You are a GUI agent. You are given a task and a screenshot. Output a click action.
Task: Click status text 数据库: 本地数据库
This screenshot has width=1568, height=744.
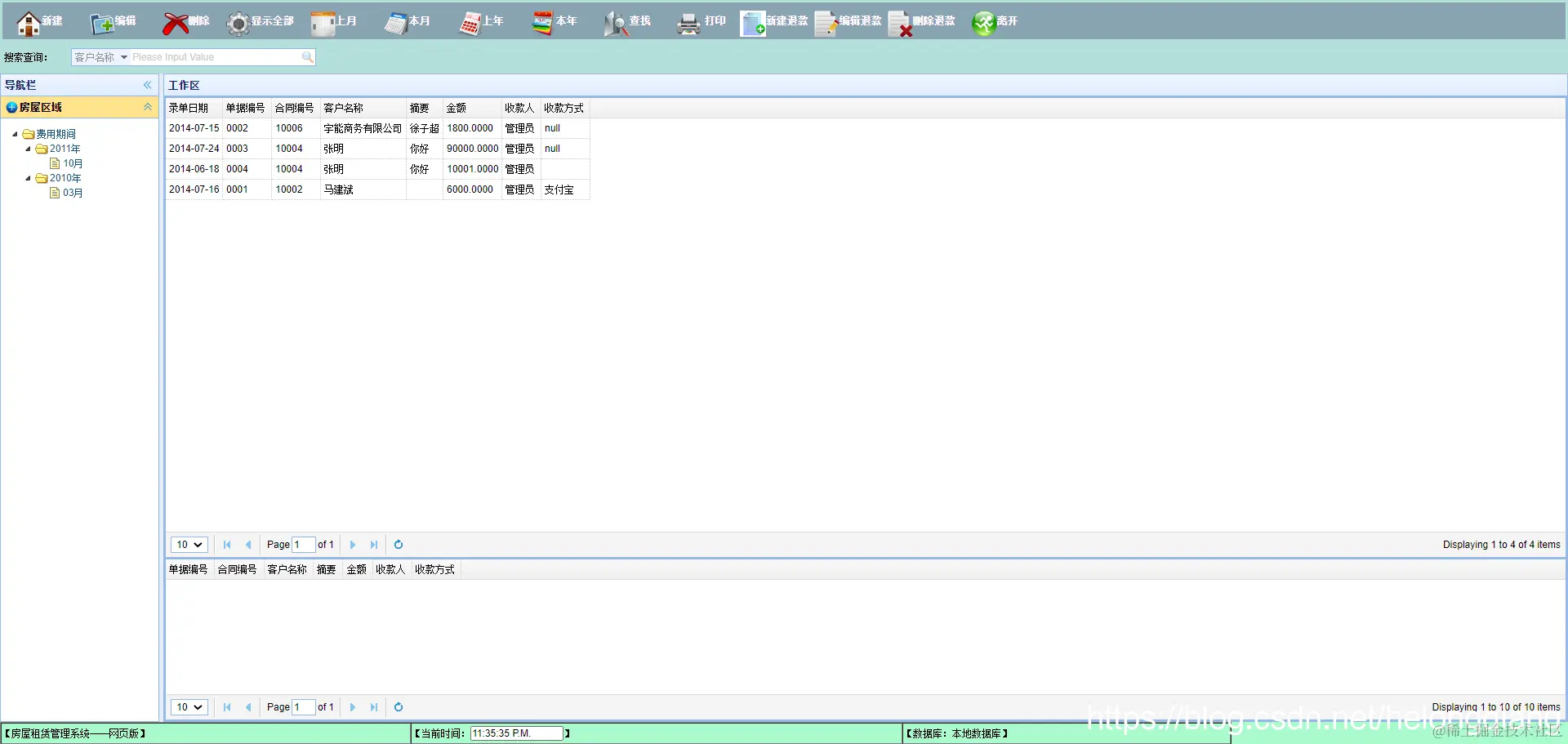pyautogui.click(x=956, y=733)
